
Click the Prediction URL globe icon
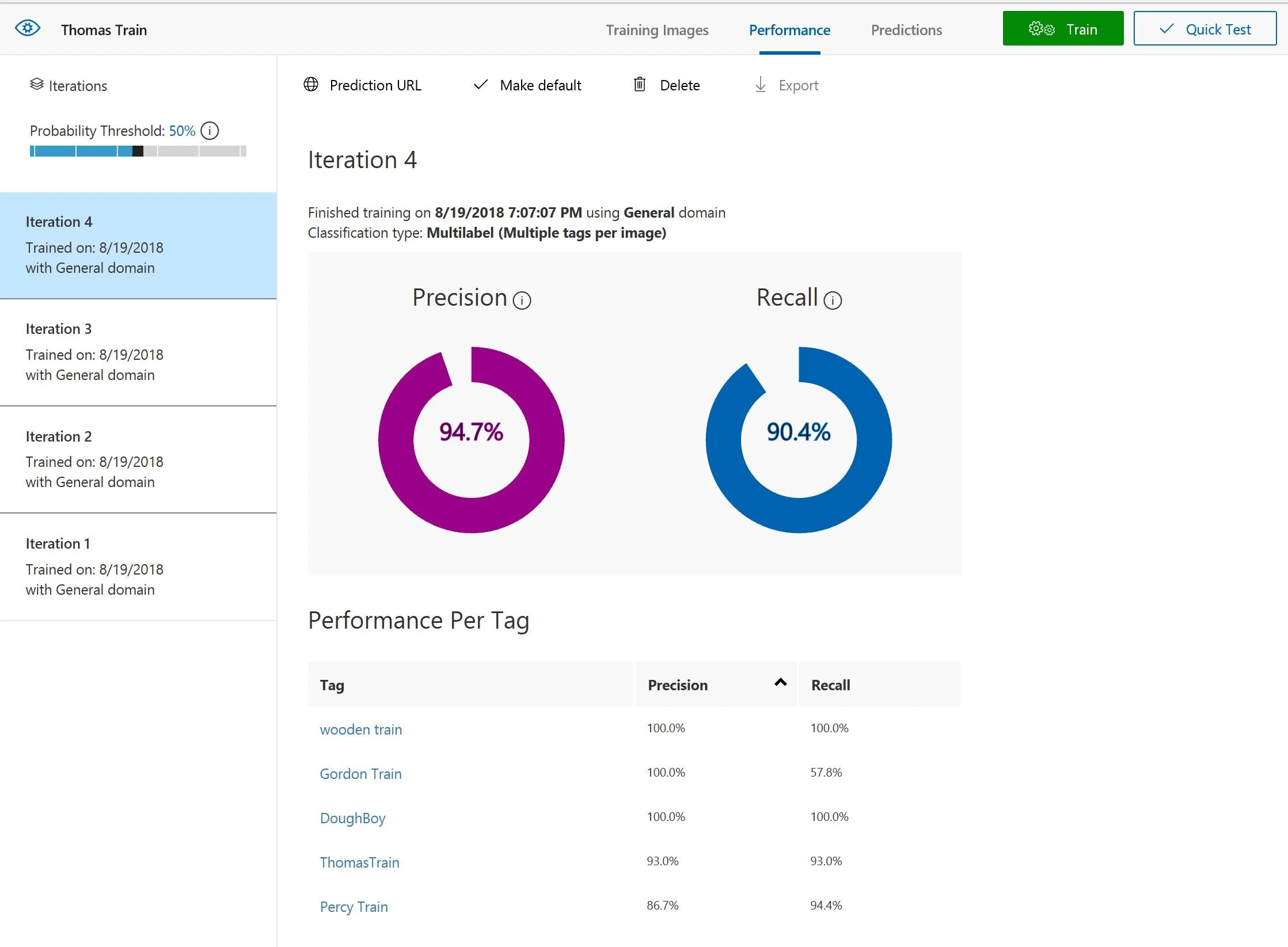click(311, 85)
